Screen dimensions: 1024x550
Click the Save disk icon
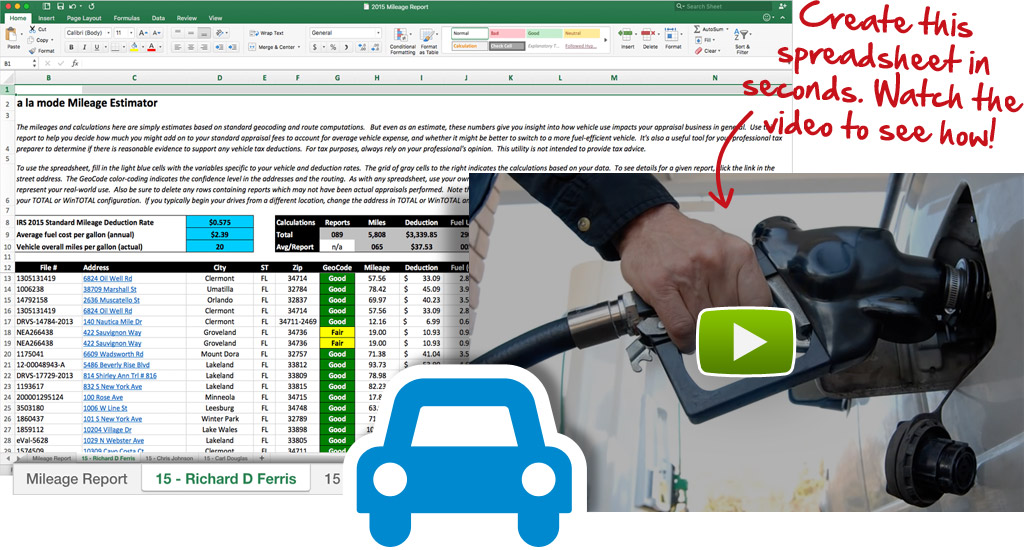(x=59, y=7)
